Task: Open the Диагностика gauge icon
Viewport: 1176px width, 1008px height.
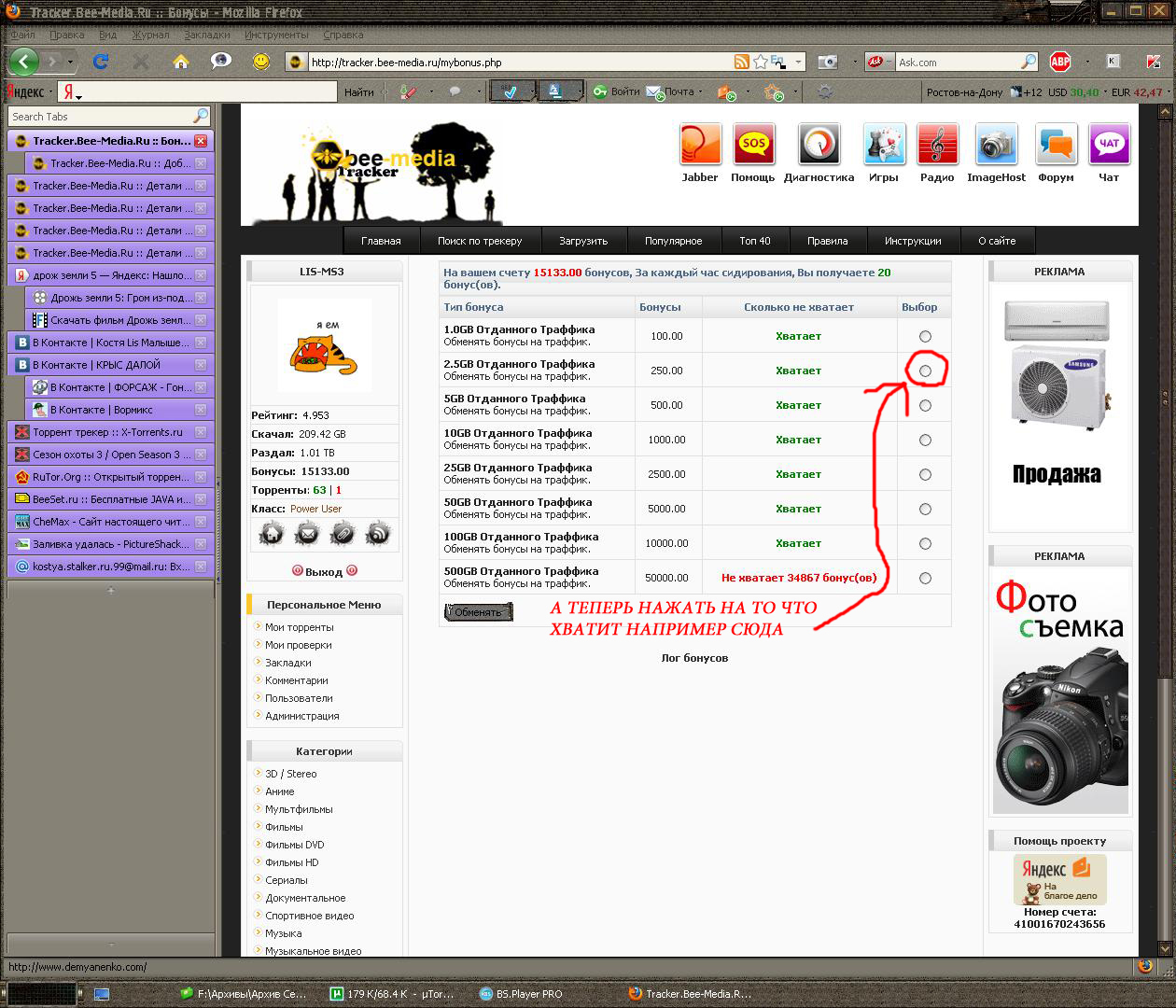Action: pyautogui.click(x=819, y=146)
